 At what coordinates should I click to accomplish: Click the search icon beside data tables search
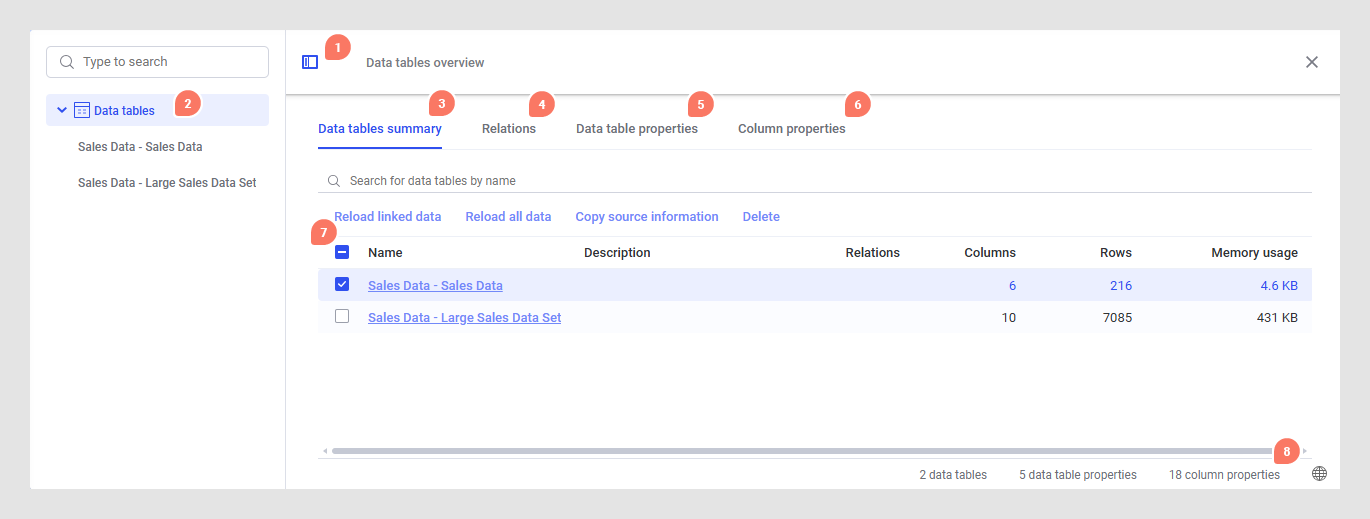tap(334, 181)
